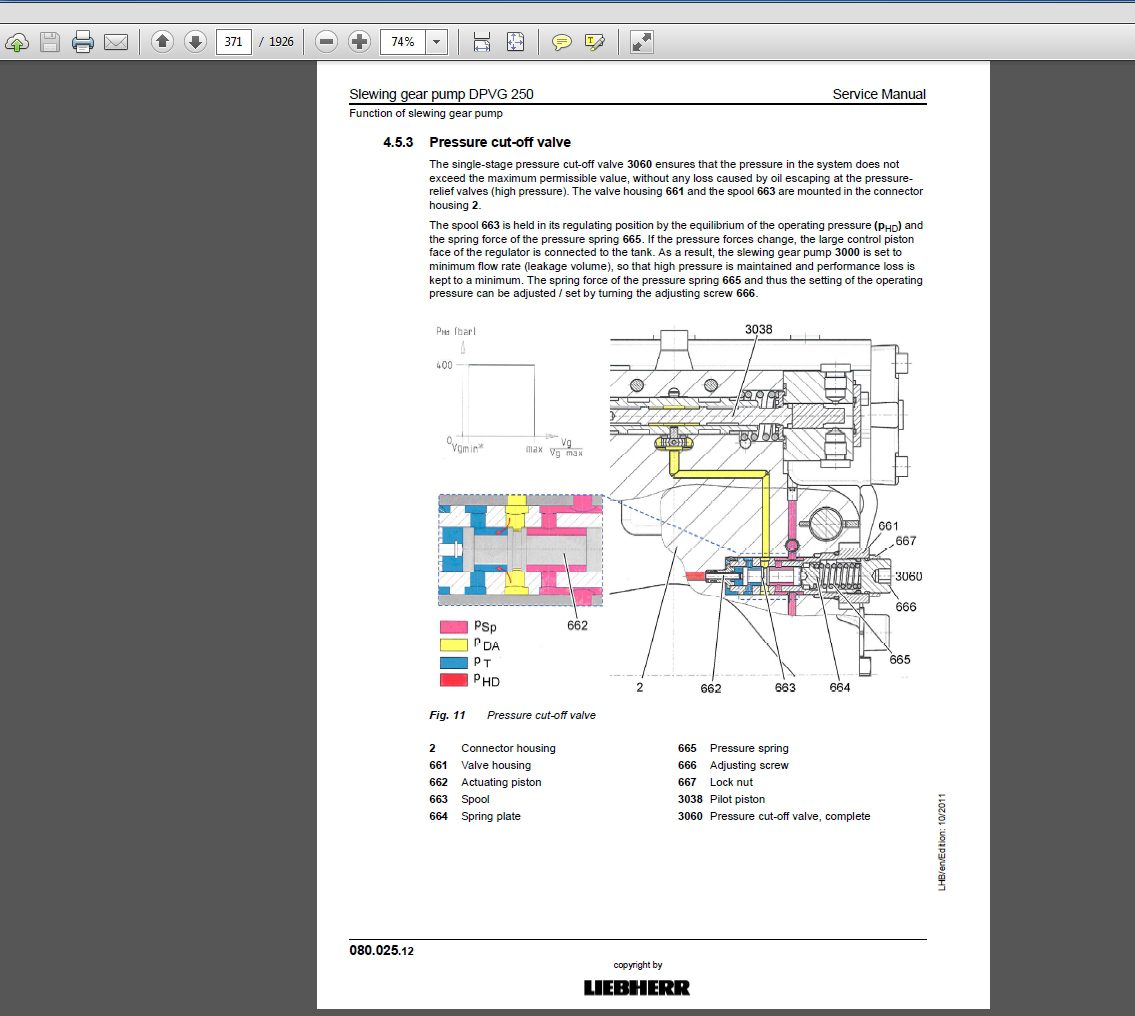This screenshot has width=1135, height=1016.
Task: Select the fit width scrolling mode icon
Action: [481, 42]
